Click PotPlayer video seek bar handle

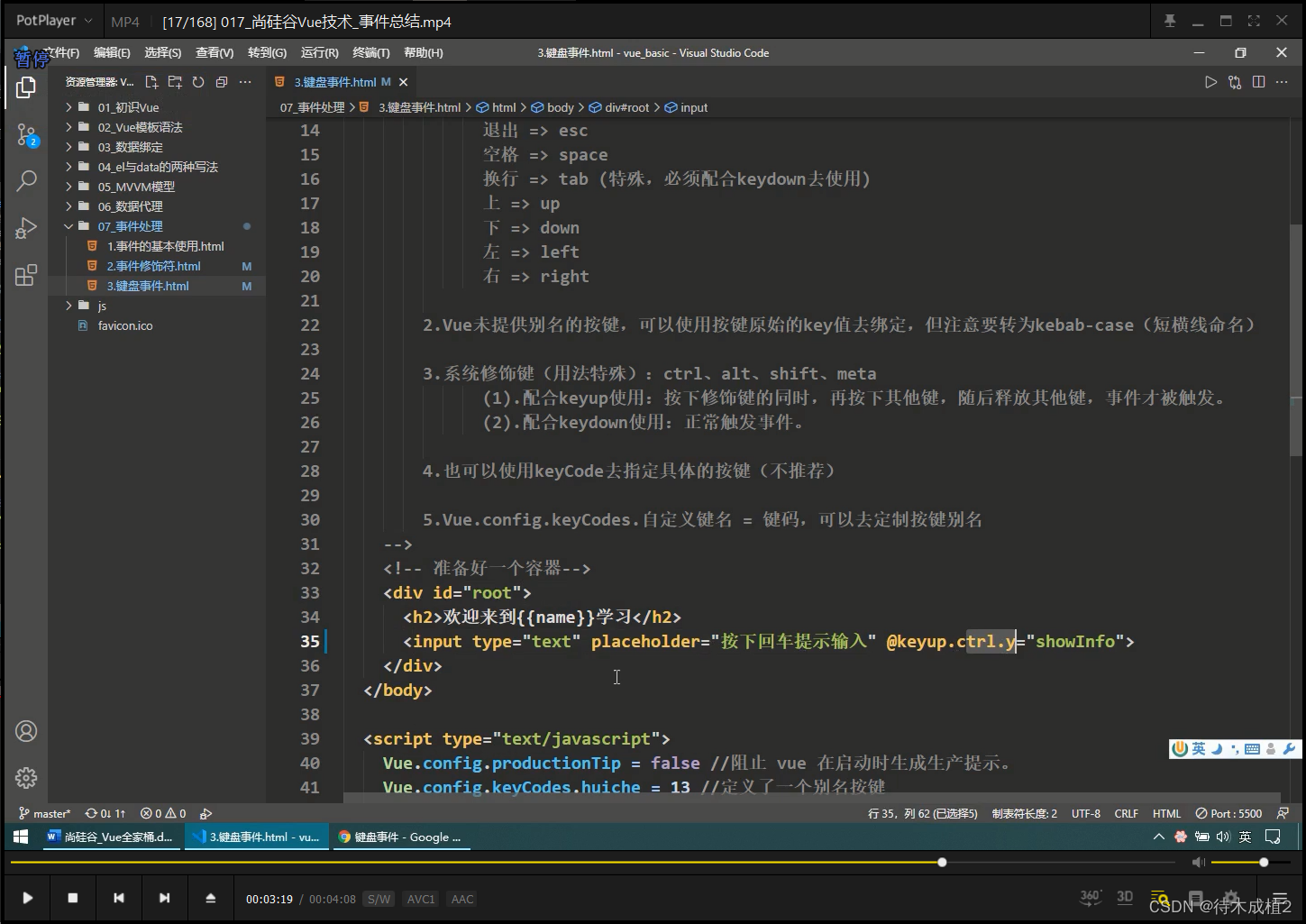942,863
